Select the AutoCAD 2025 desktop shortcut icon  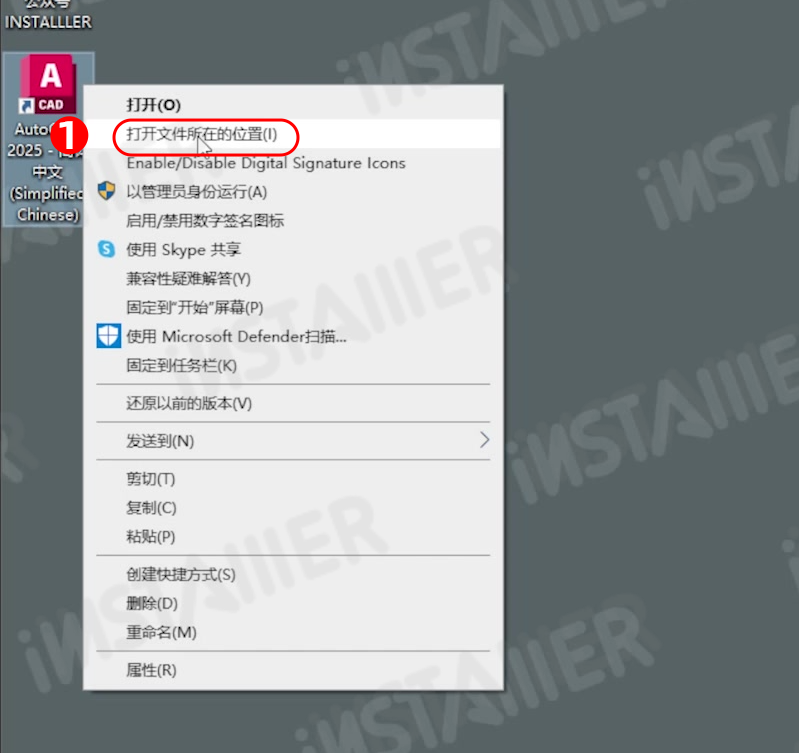tap(47, 84)
